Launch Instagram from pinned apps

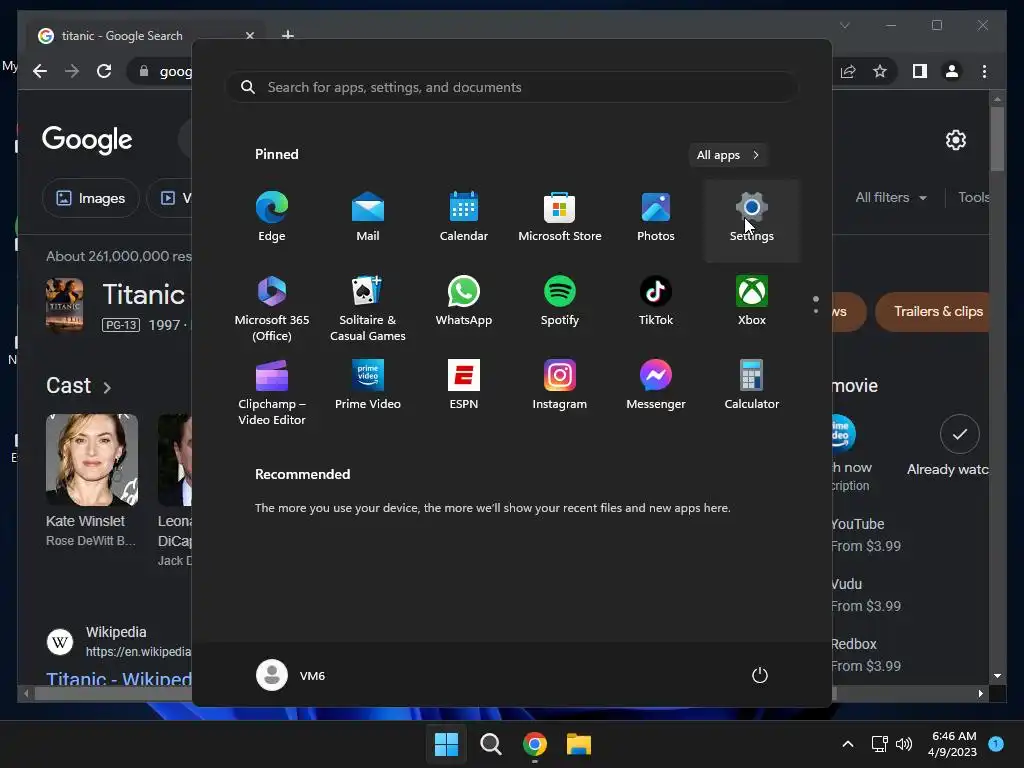tap(560, 385)
